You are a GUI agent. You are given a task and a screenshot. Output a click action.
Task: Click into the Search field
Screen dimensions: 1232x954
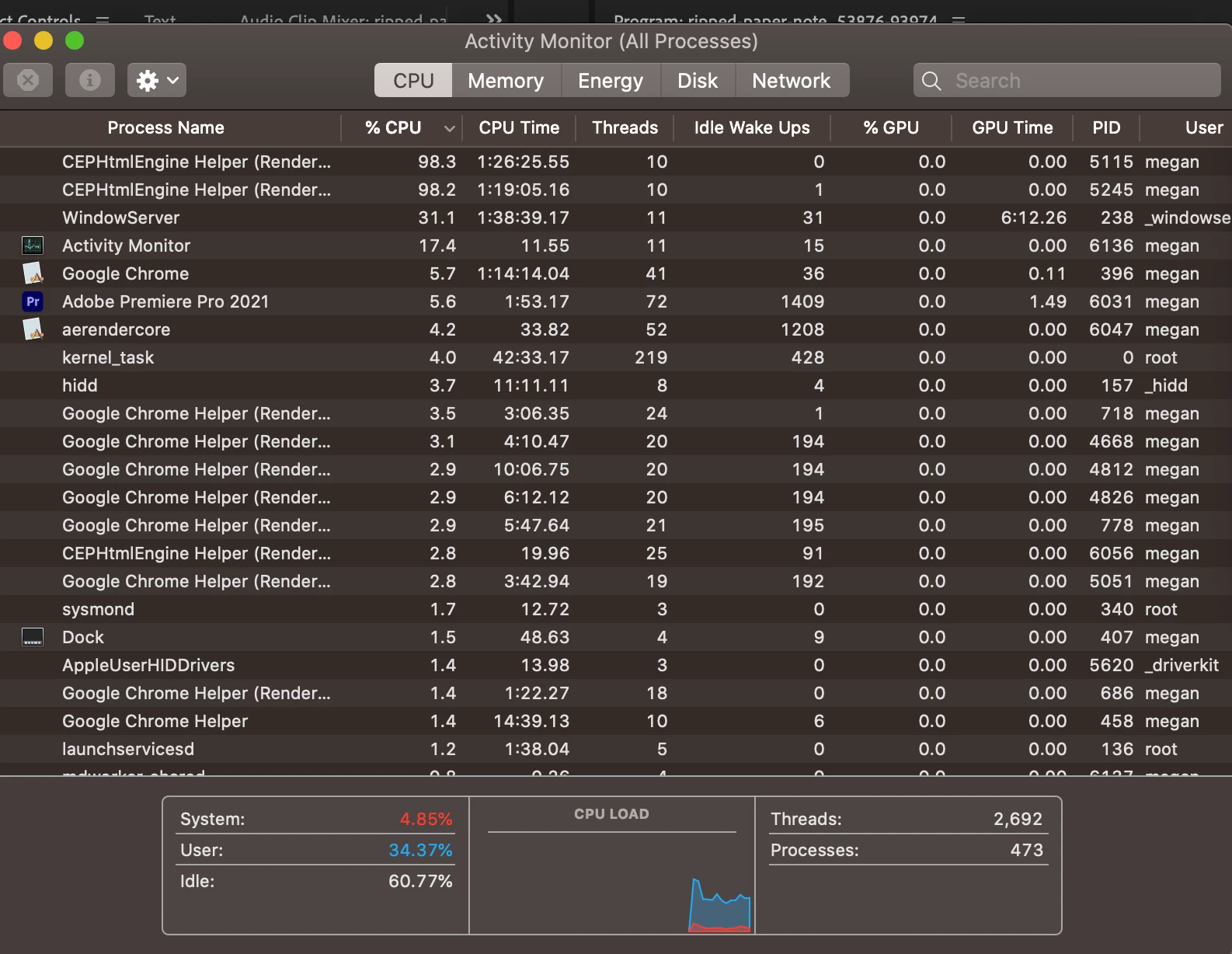(1067, 81)
